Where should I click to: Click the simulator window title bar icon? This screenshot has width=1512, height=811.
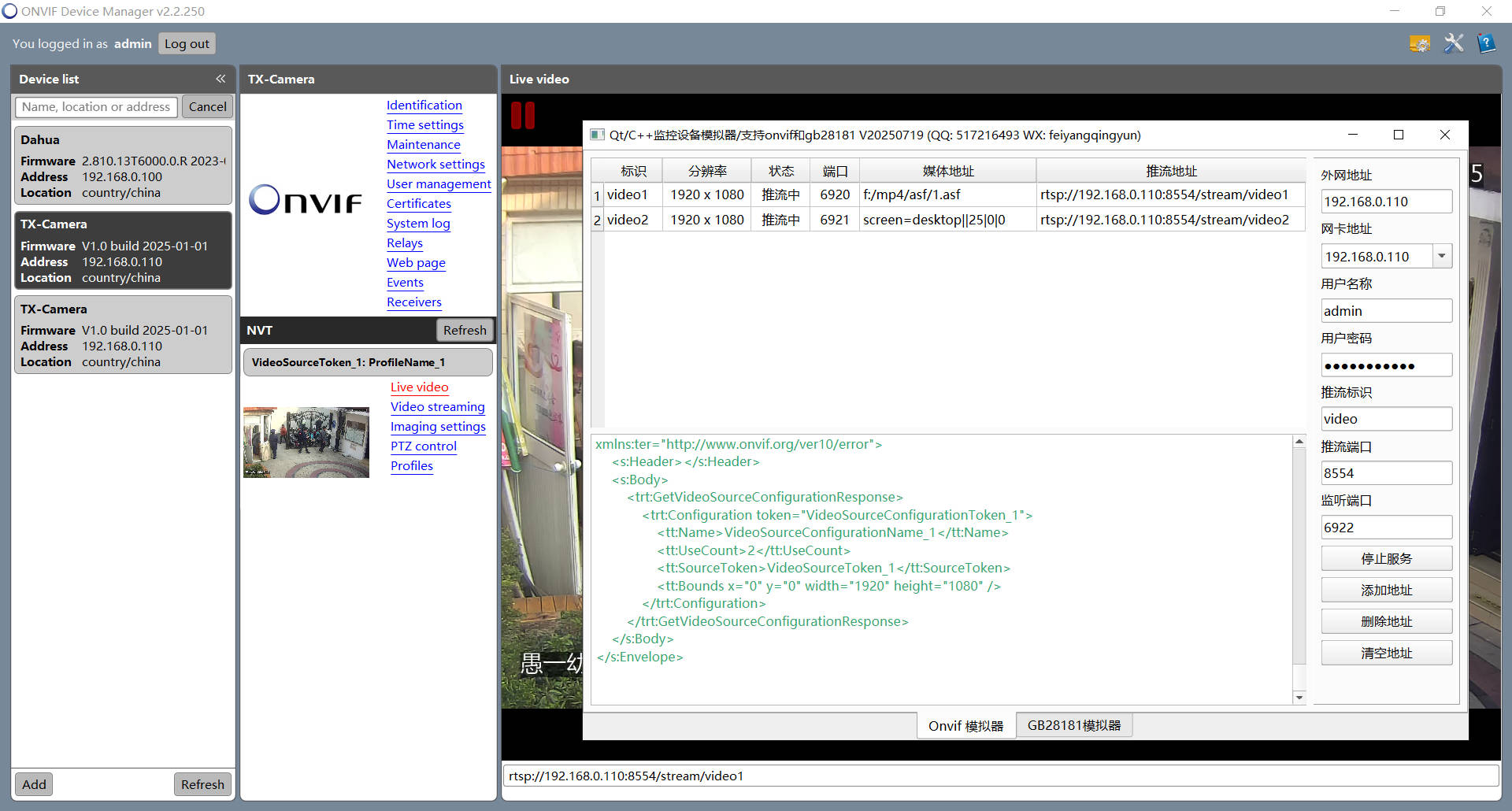[x=596, y=135]
